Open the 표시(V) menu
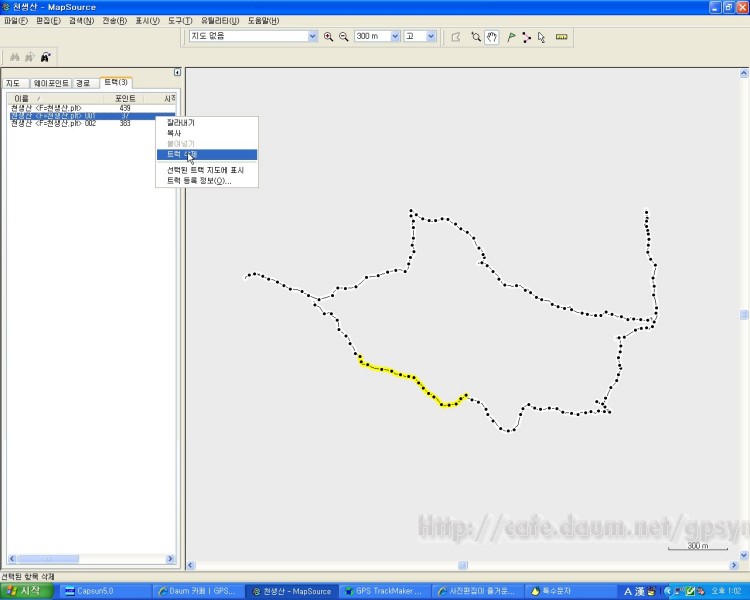This screenshot has width=750, height=600. tap(147, 21)
